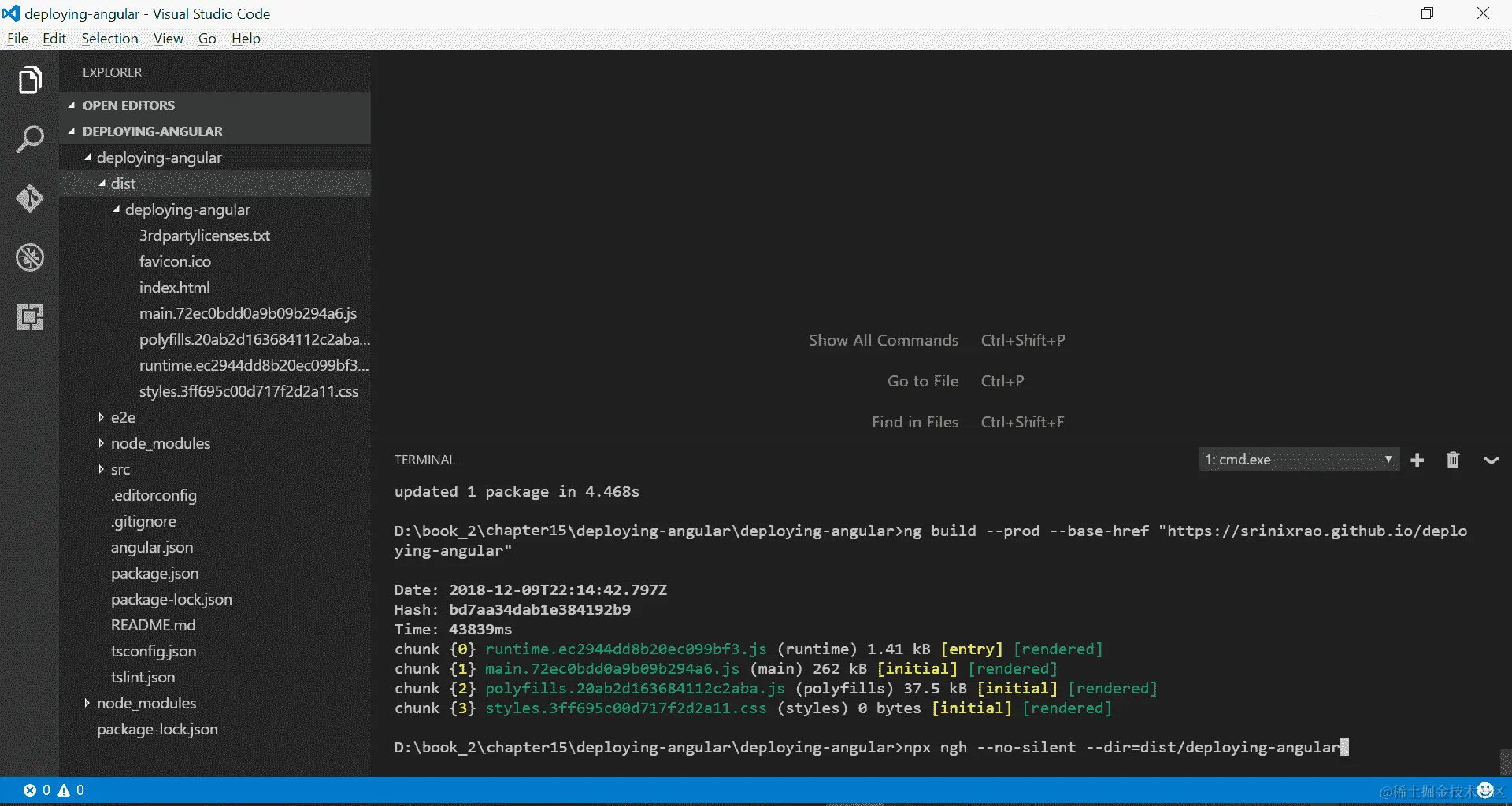This screenshot has width=1512, height=806.
Task: Click warnings count icon in status bar
Action: coord(64,790)
